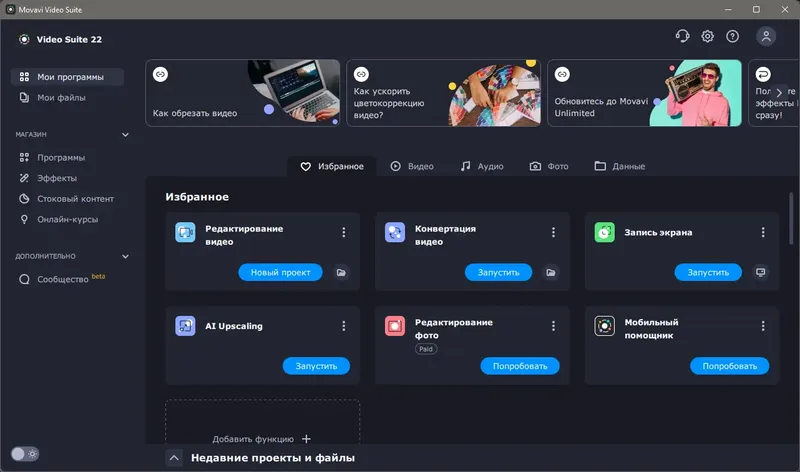Open user account profile icon

pos(766,36)
